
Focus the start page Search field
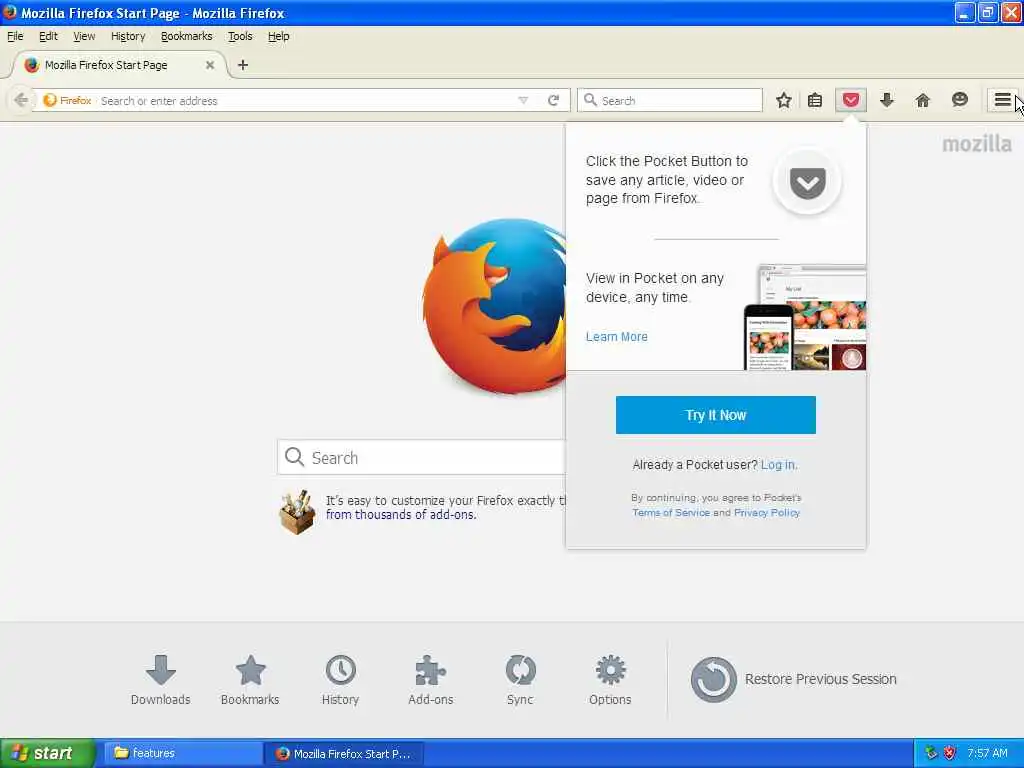tap(421, 457)
